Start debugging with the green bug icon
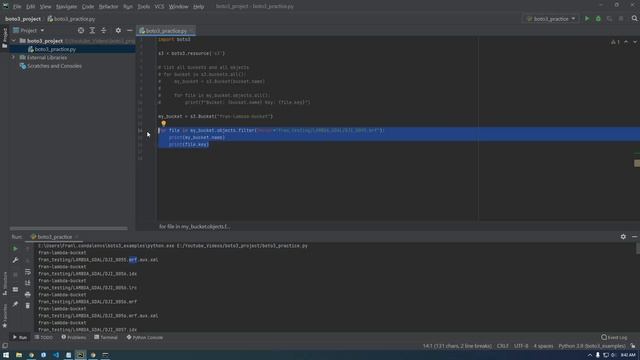The height and width of the screenshot is (360, 640). pos(598,19)
